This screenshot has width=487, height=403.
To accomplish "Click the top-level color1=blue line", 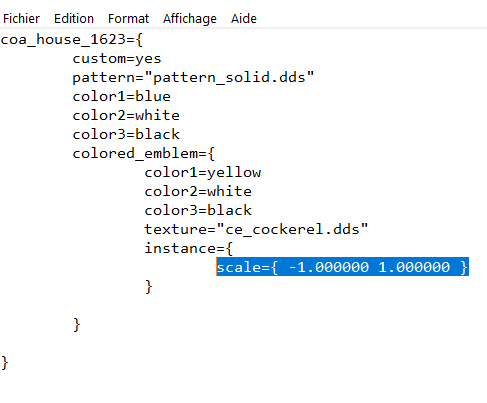I will coord(122,97).
